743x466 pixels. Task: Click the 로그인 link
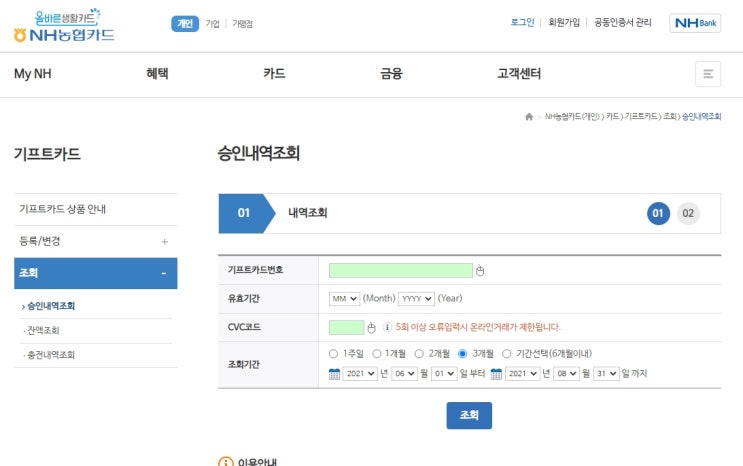point(522,22)
